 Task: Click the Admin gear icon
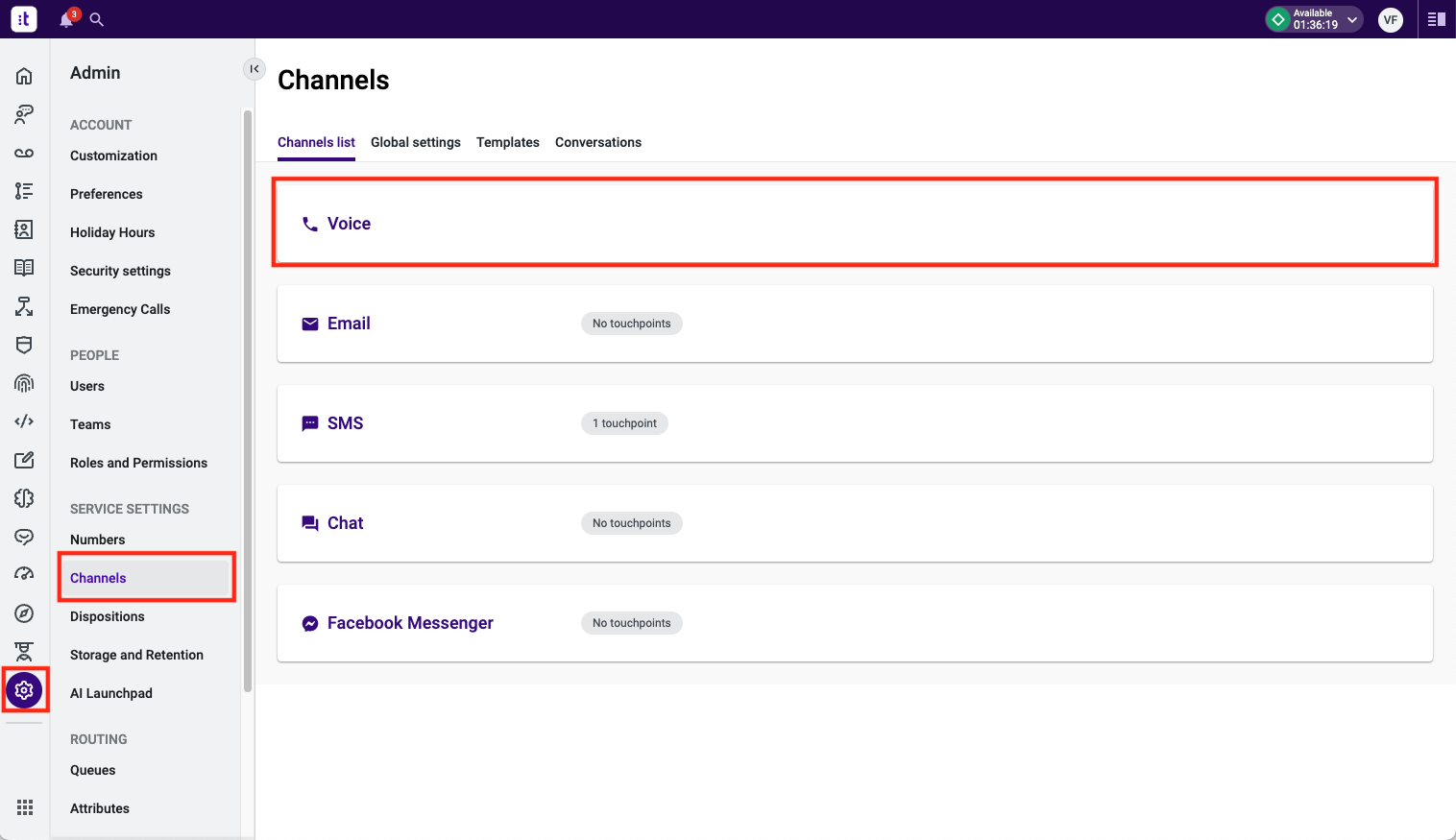tap(24, 690)
